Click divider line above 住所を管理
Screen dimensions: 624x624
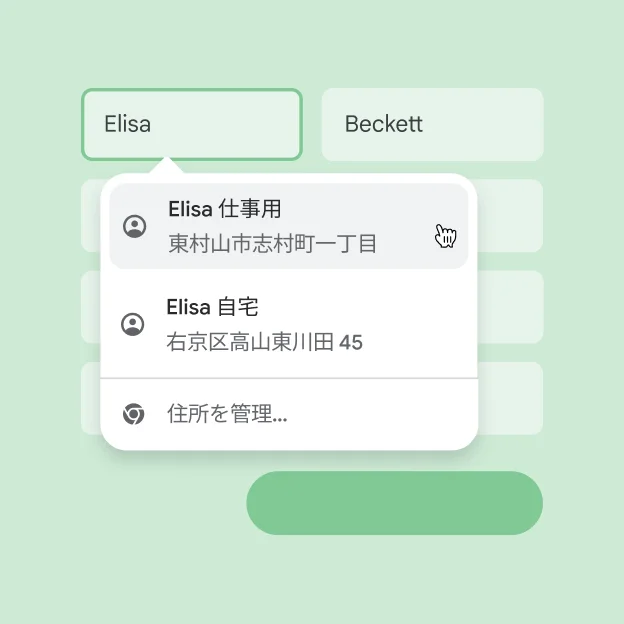[288, 379]
